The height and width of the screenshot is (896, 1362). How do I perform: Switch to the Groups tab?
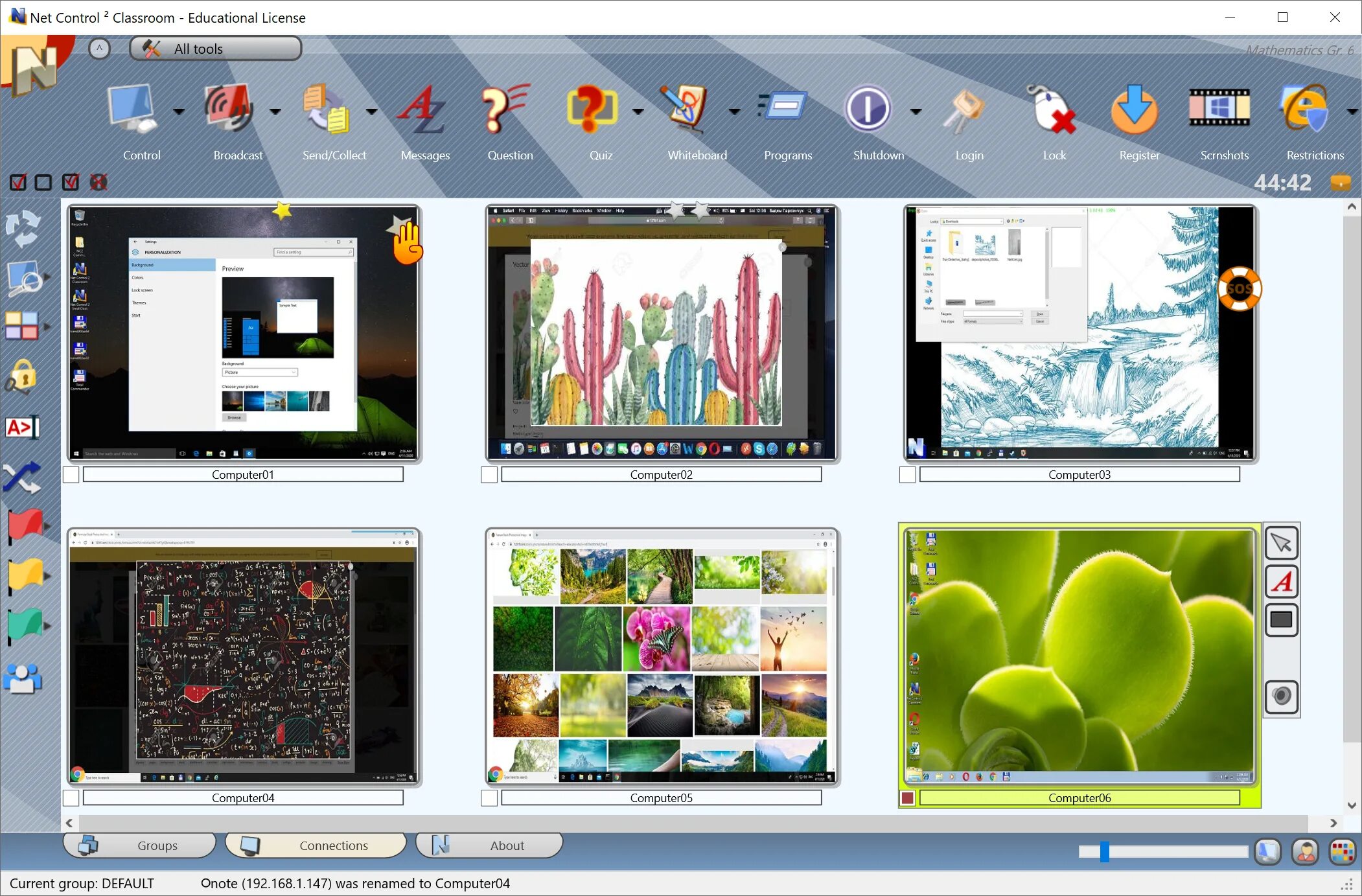pos(139,845)
